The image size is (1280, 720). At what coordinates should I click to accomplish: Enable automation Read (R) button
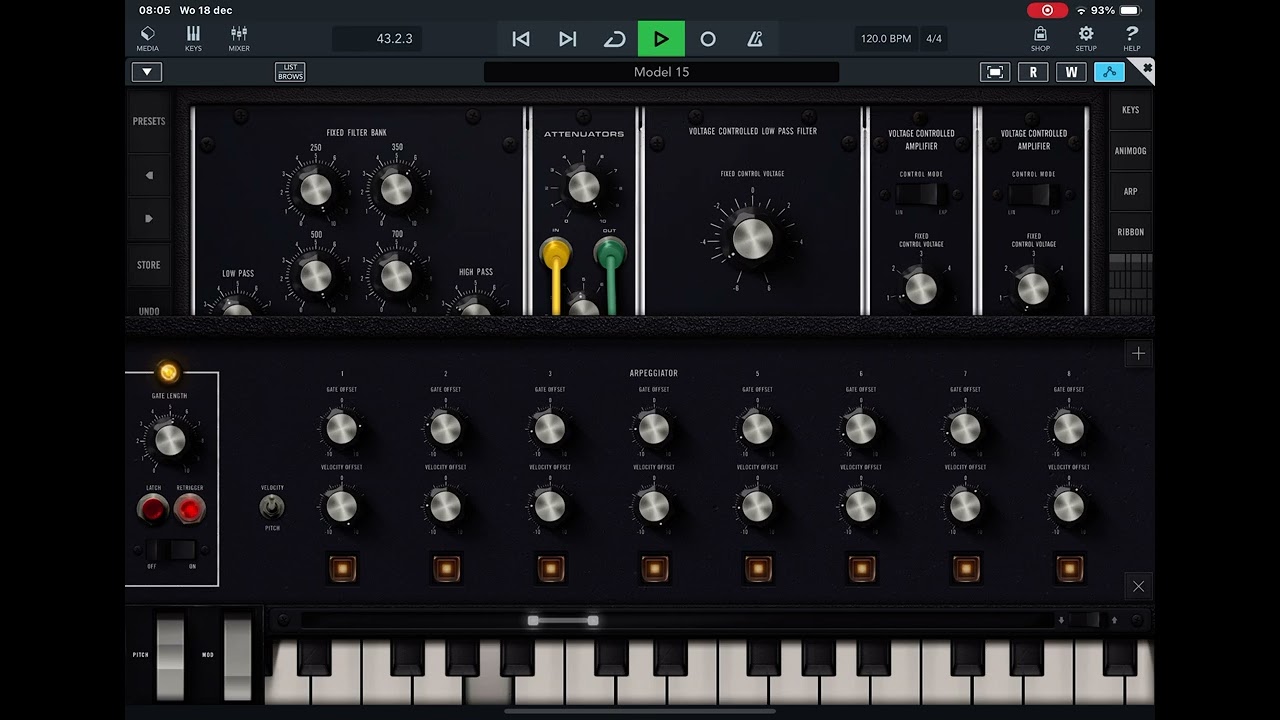(1033, 72)
